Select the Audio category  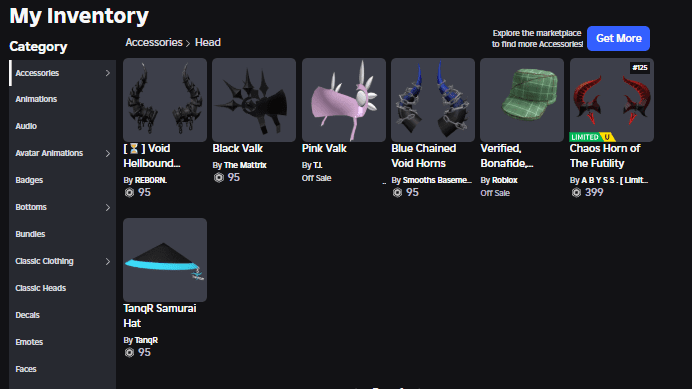click(x=63, y=126)
